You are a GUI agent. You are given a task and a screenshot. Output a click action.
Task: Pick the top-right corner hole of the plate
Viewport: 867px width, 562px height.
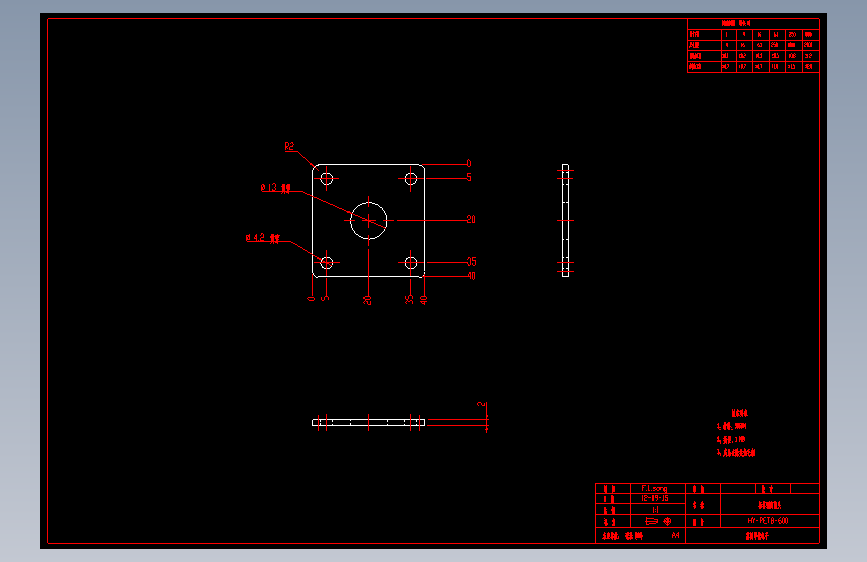(x=411, y=179)
